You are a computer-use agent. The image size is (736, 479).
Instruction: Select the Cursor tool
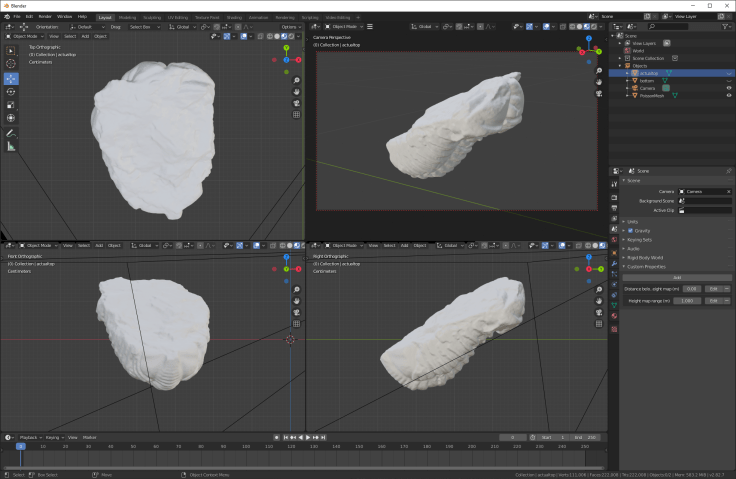[x=11, y=64]
